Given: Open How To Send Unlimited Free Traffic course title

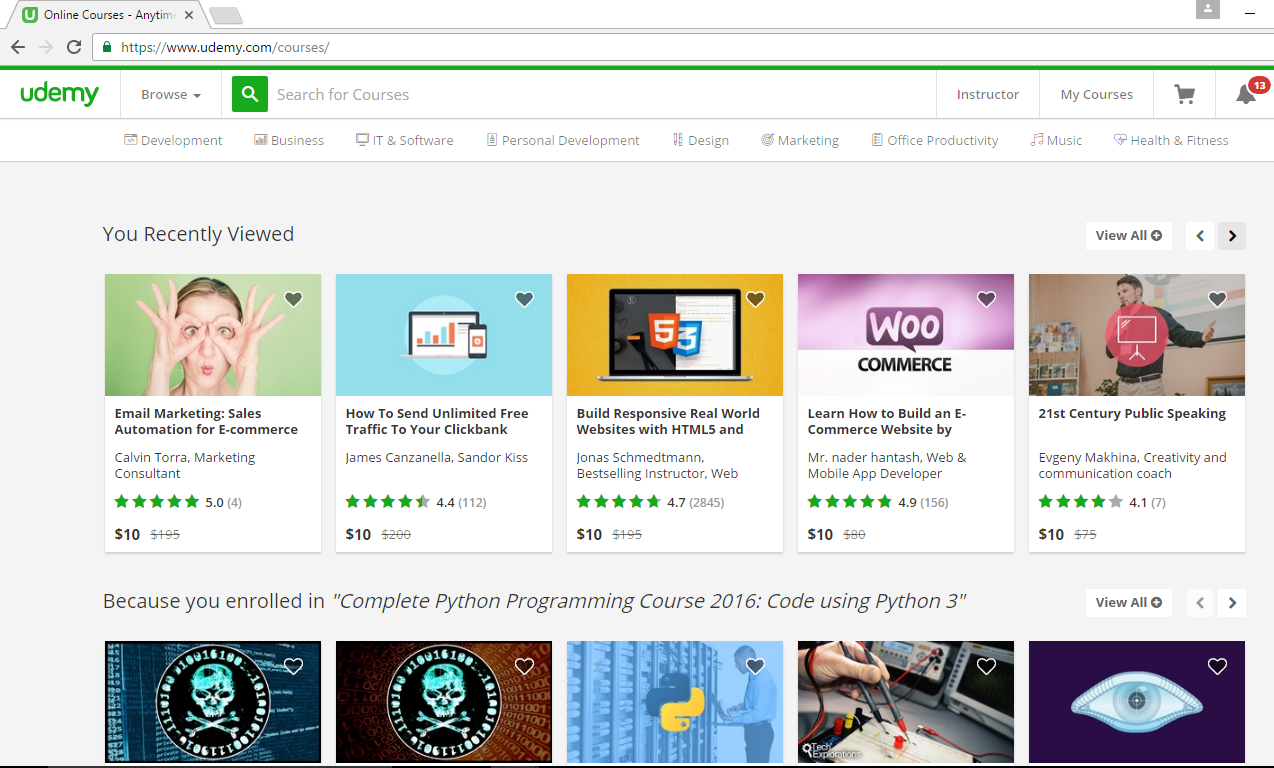Looking at the screenshot, I should coord(437,421).
